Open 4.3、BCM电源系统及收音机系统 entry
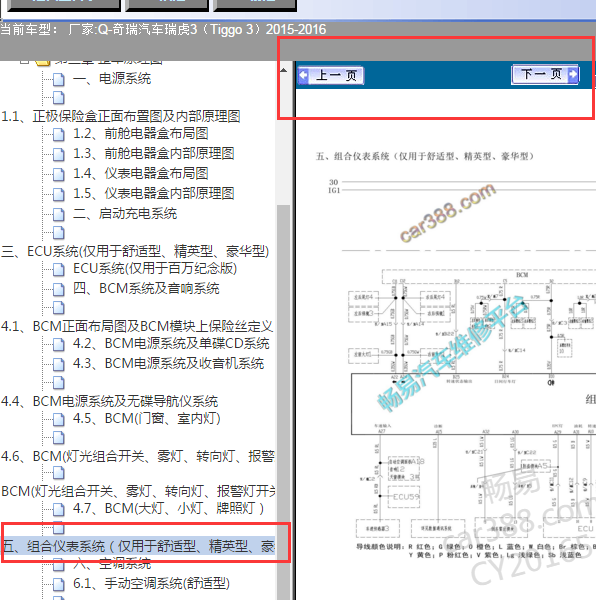 click(168, 363)
